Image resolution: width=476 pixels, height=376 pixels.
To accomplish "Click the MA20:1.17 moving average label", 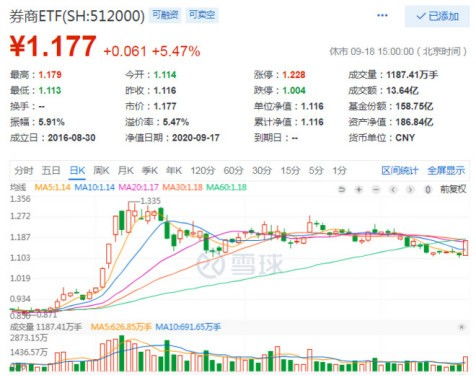I will (x=139, y=187).
